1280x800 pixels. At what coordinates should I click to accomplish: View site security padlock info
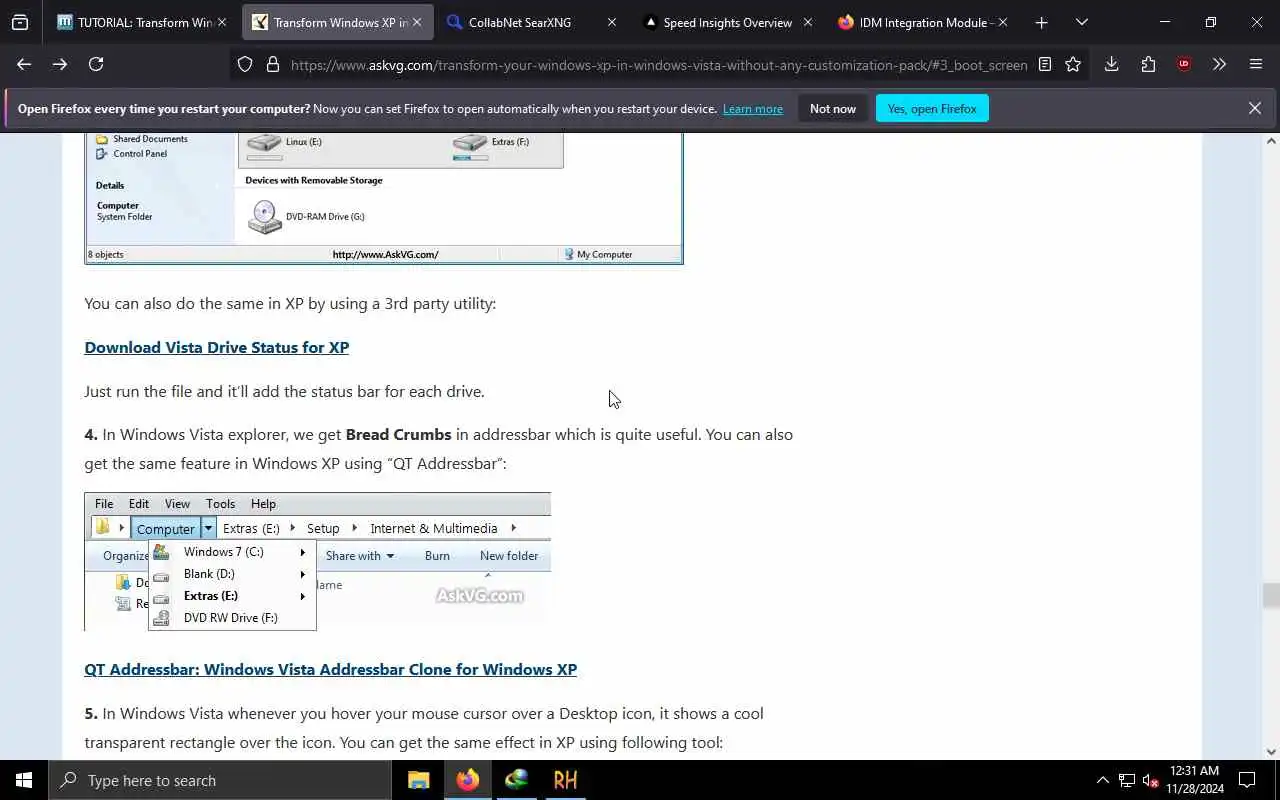click(x=272, y=64)
